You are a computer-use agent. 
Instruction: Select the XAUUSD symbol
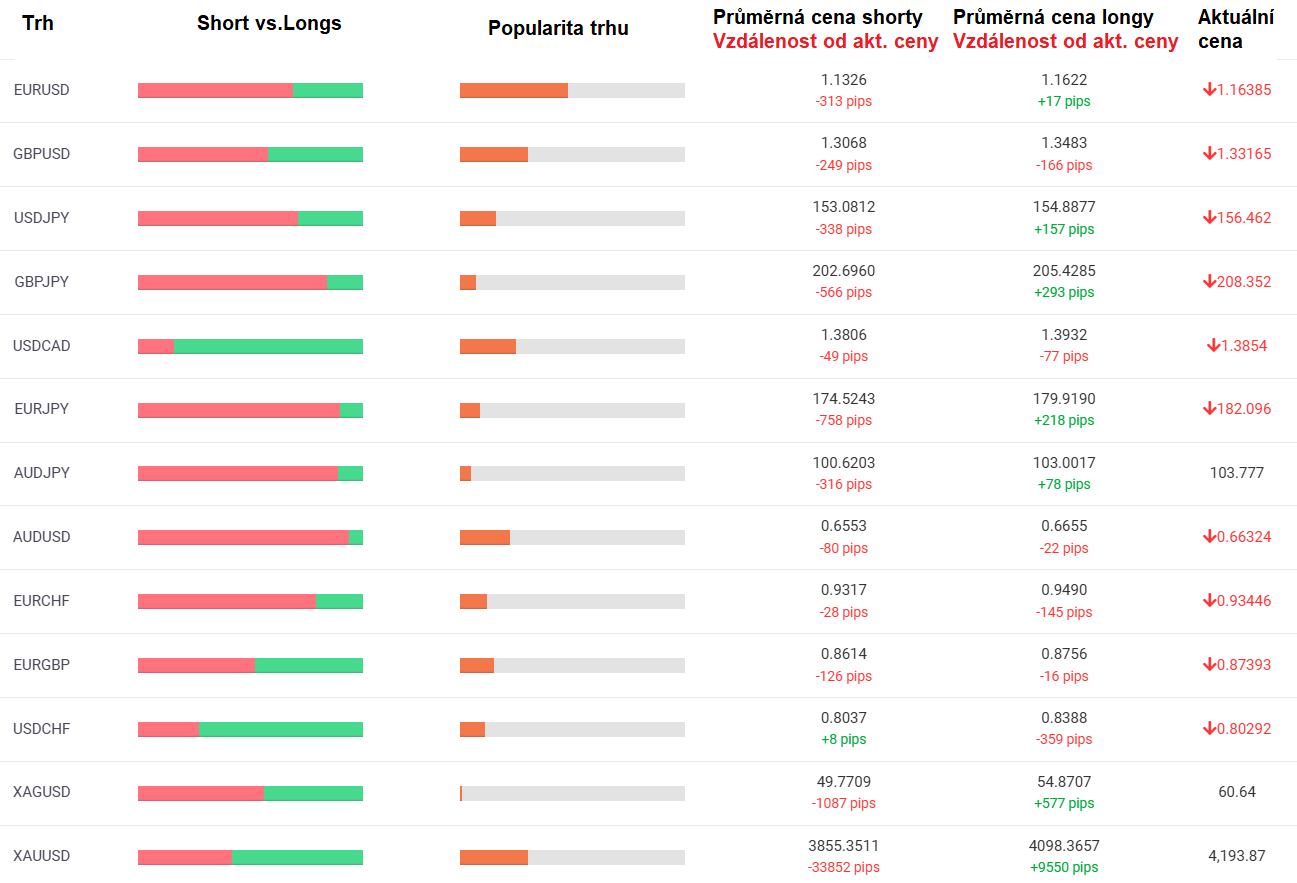pos(42,856)
